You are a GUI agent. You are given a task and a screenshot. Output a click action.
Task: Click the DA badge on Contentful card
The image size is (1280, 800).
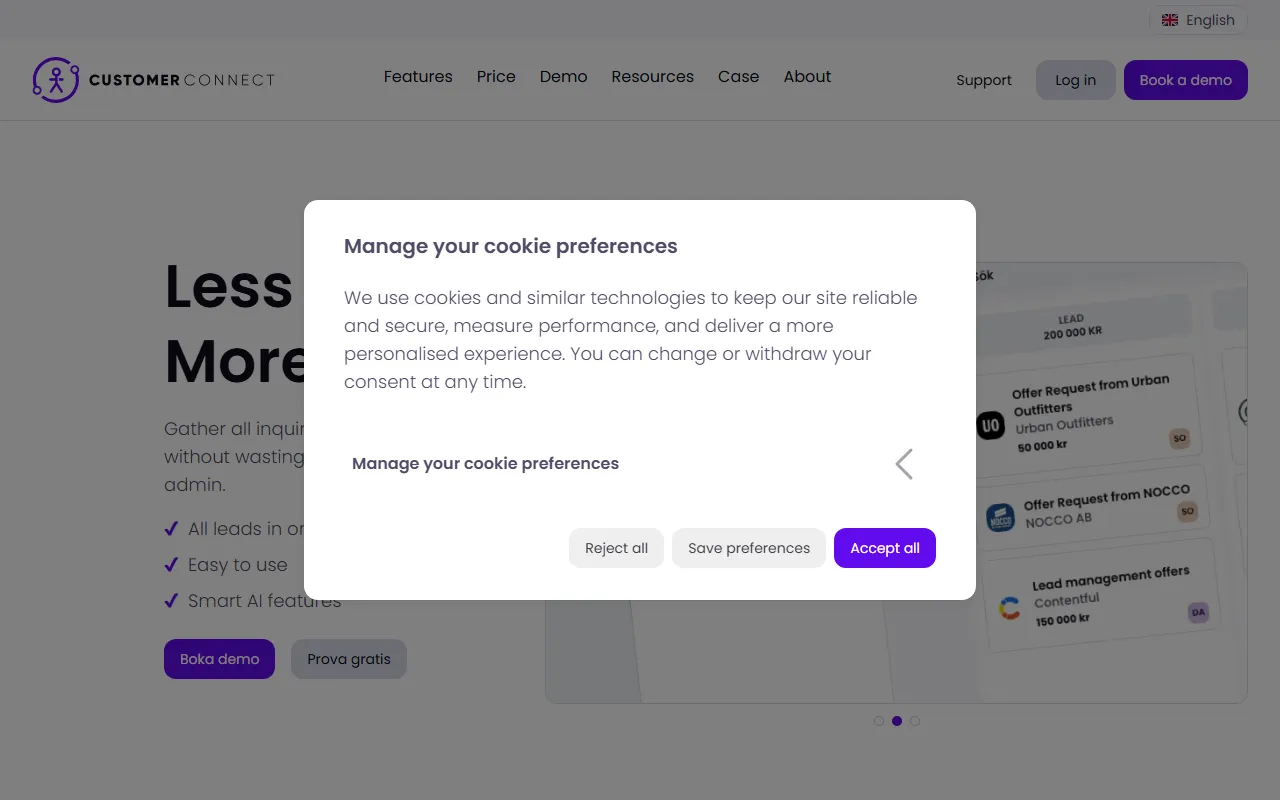pos(1198,612)
